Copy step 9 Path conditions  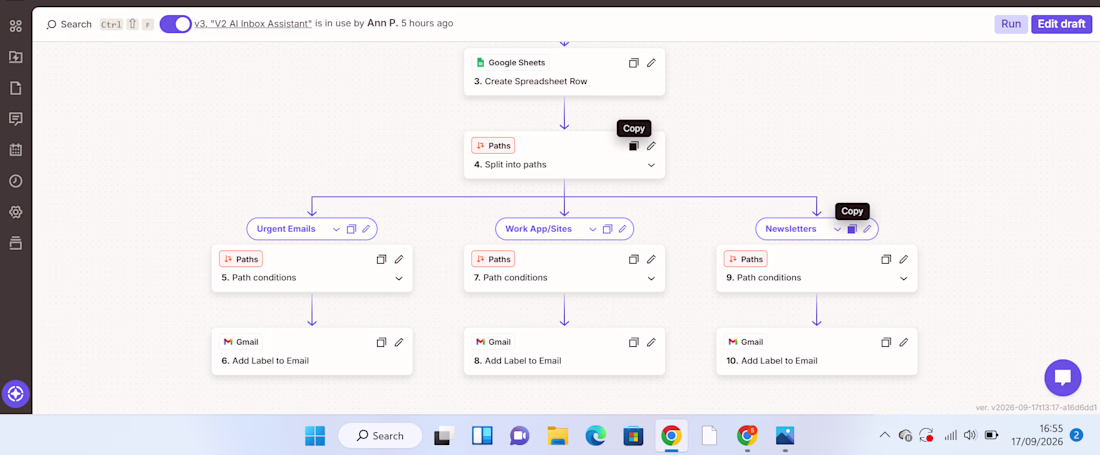click(x=886, y=259)
